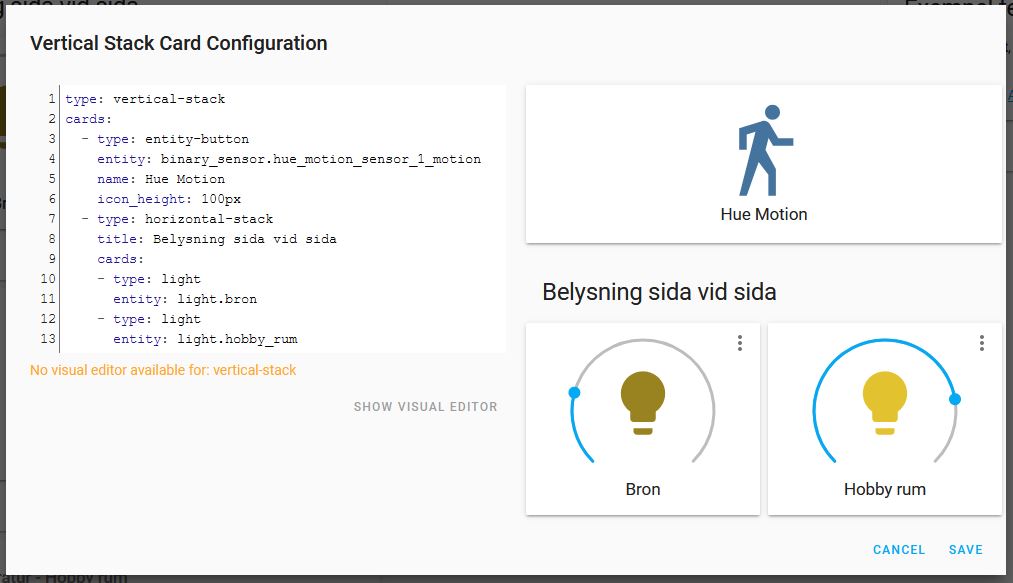This screenshot has height=583, width=1013.
Task: Click the 'No visual editor available' warning text
Action: point(163,370)
